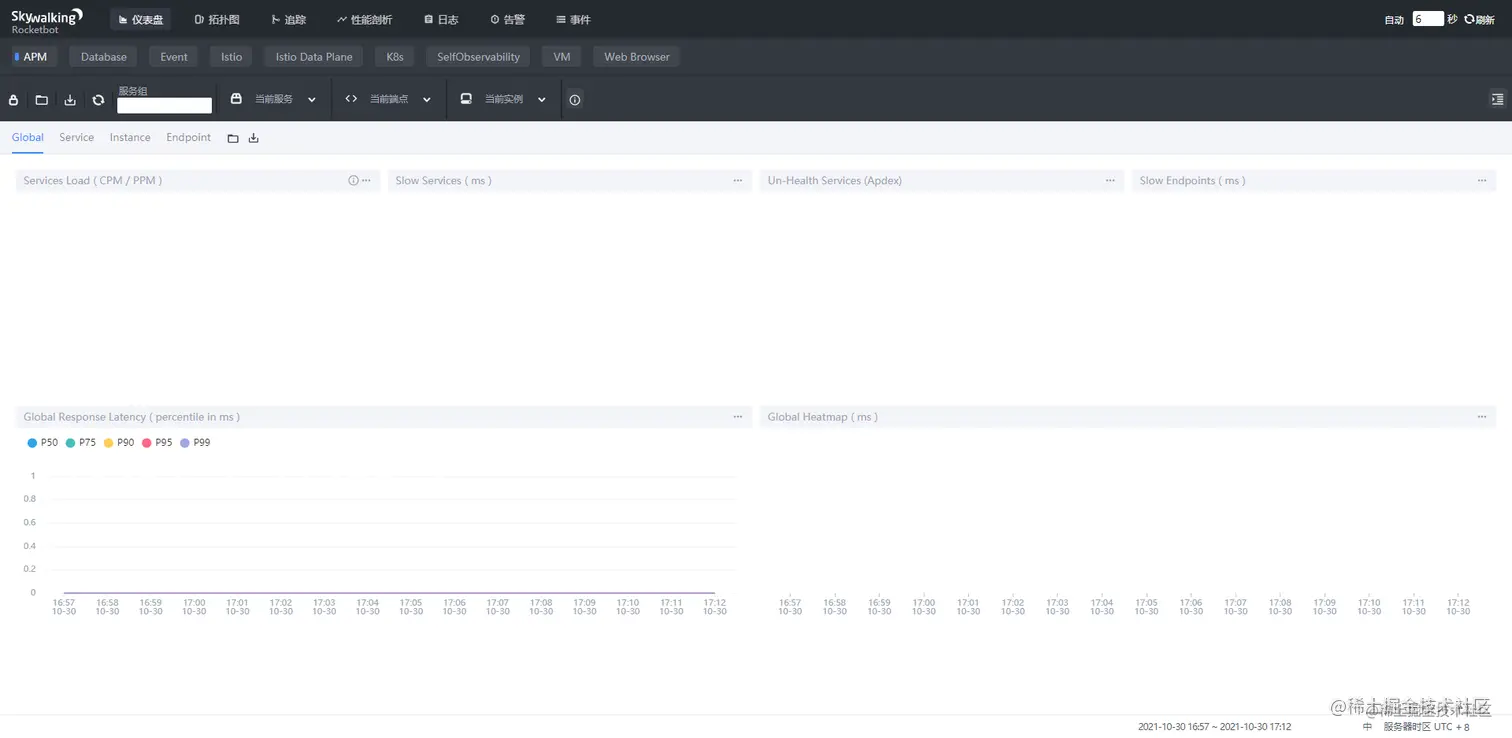Click the download icon next to Endpoint tab
Viewport: 1512px width, 738px height.
[x=254, y=138]
